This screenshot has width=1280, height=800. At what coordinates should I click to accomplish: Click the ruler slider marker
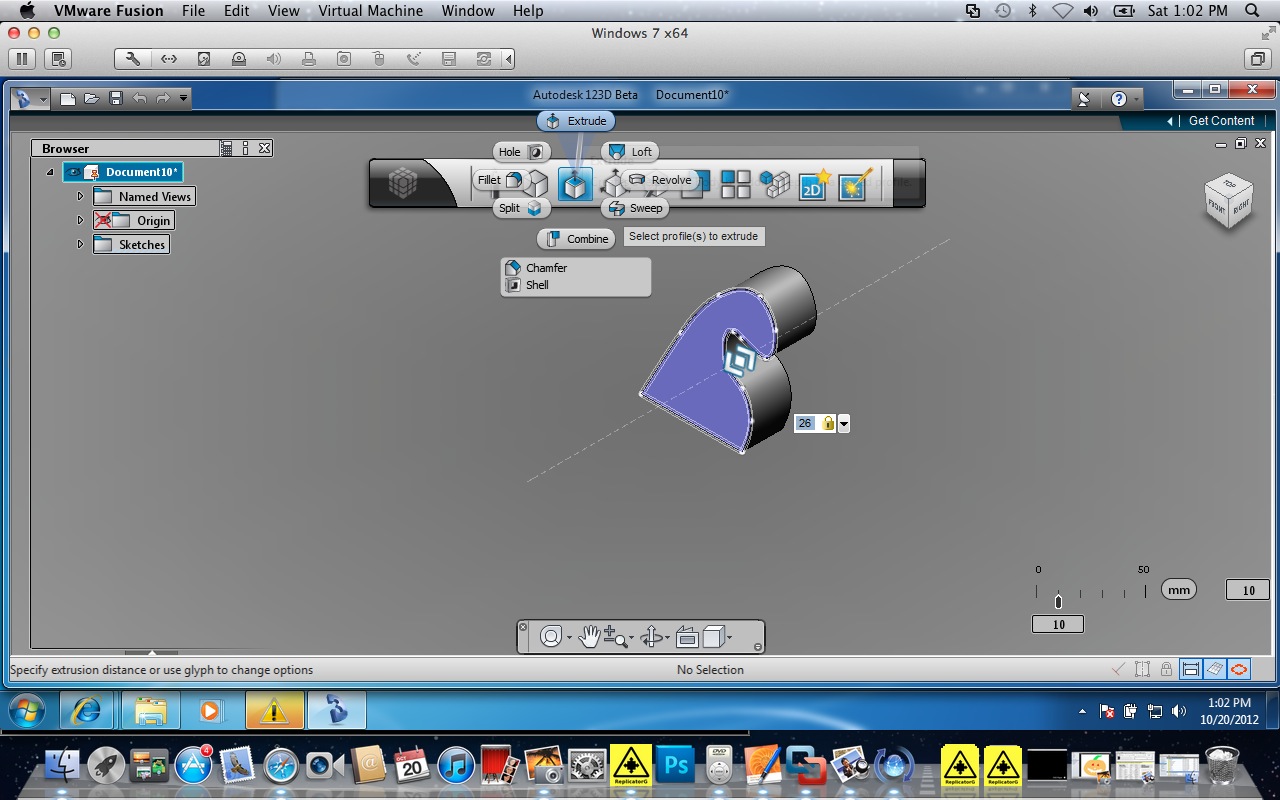pyautogui.click(x=1058, y=601)
